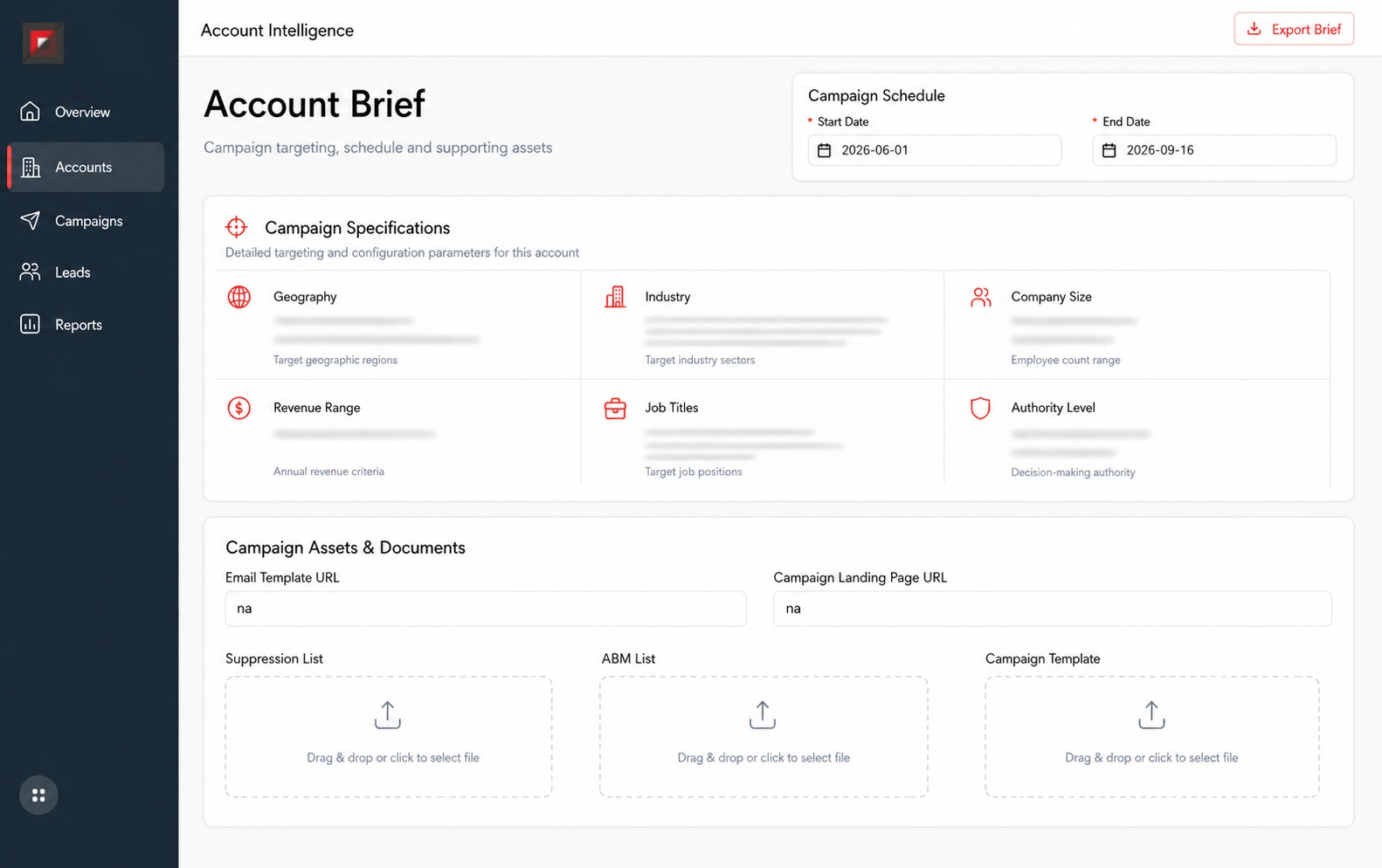The height and width of the screenshot is (868, 1382).
Task: Click the Suppression List upload arrow icon
Action: coord(388,714)
